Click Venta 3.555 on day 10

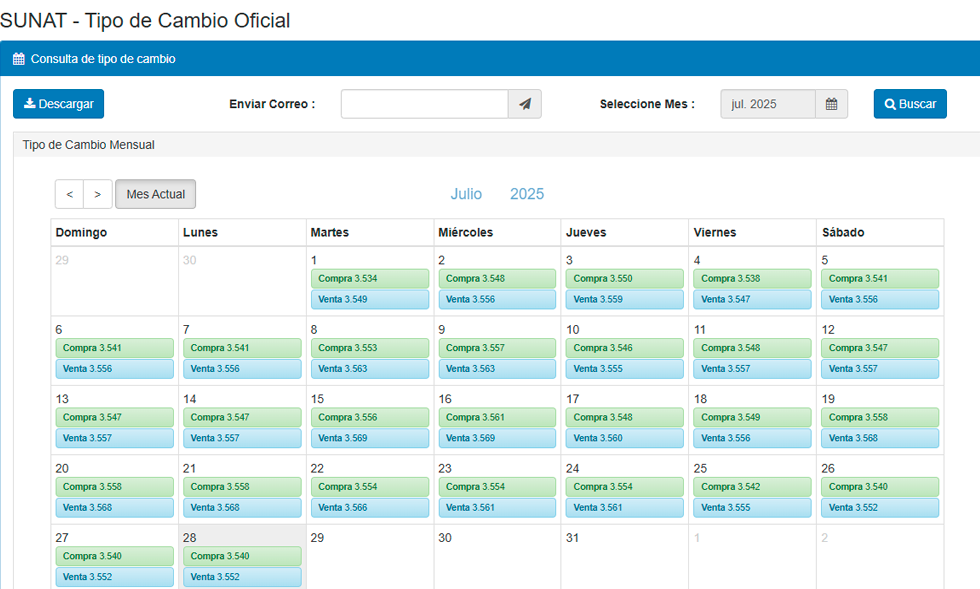coord(624,368)
